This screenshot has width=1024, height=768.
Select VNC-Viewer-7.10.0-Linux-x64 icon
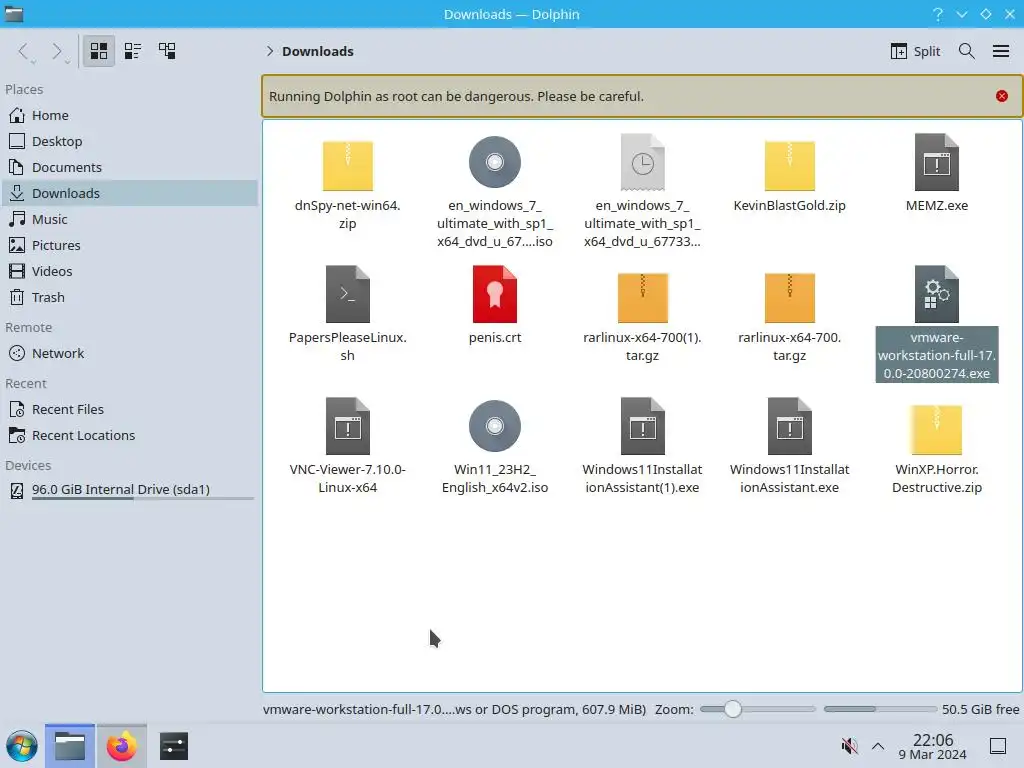[347, 426]
